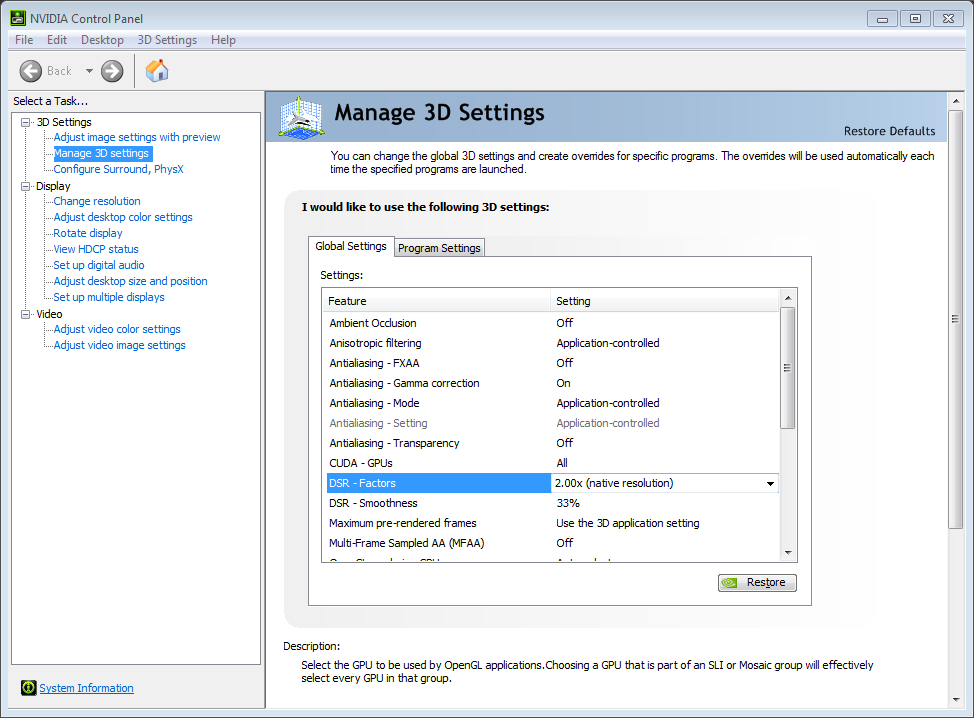Open Change resolution task
Screen dimensions: 974x718
97,201
